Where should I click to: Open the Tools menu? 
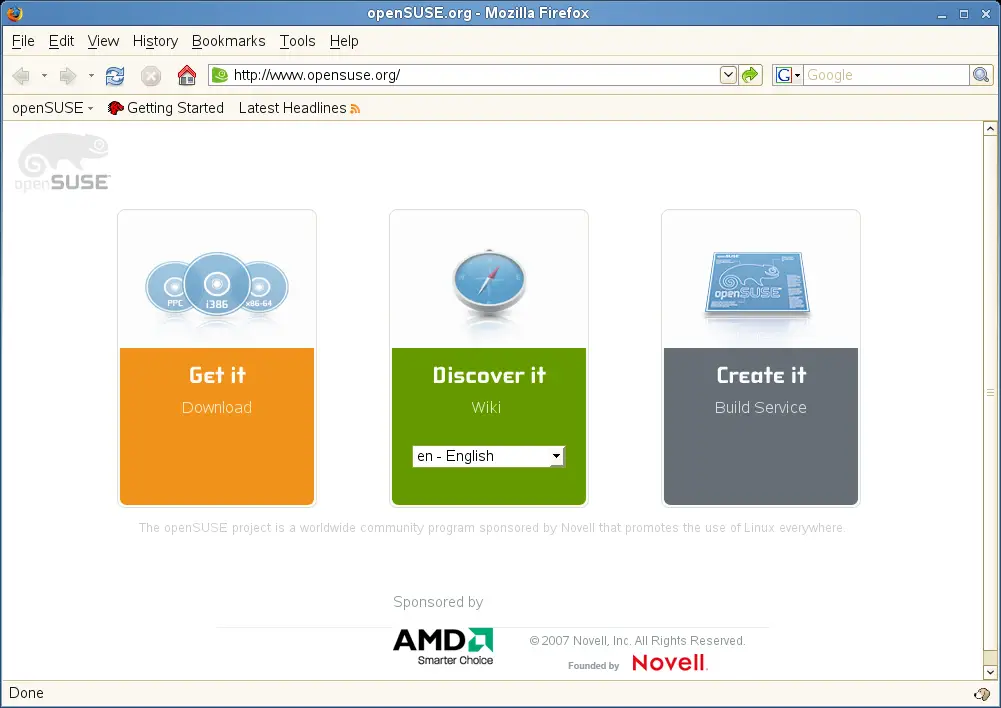[x=297, y=41]
